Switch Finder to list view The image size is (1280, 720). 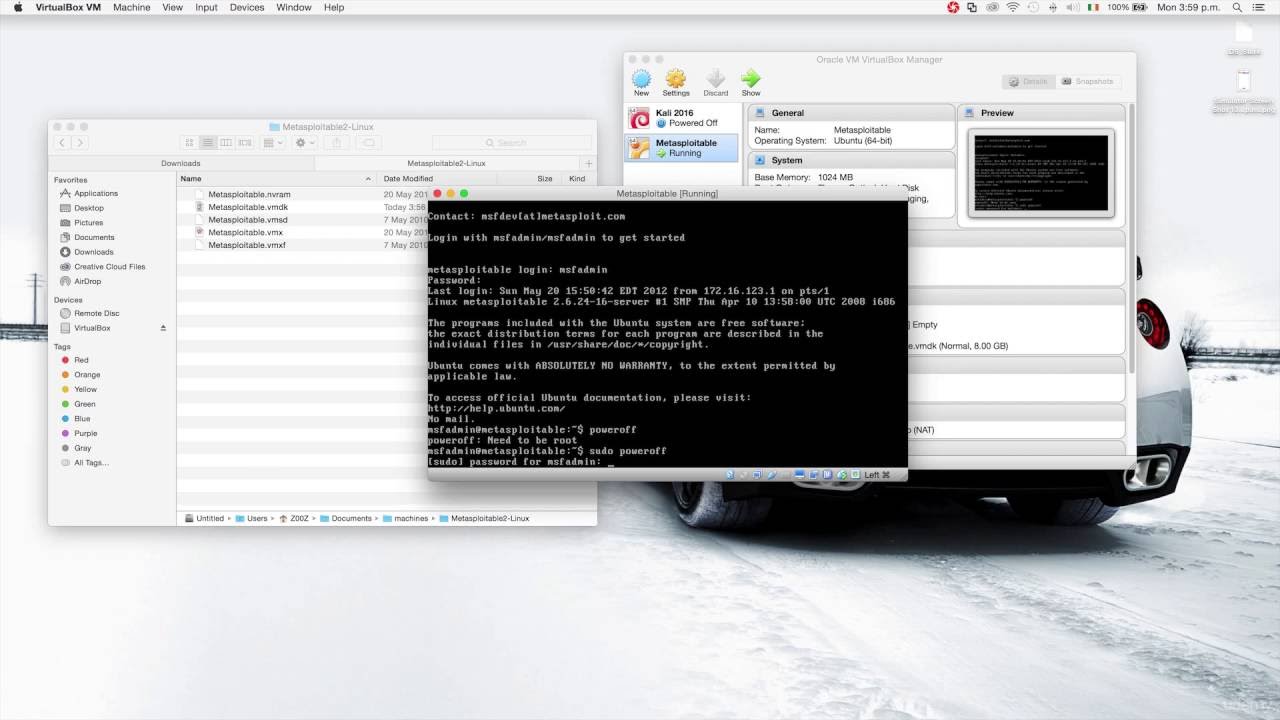pos(208,143)
